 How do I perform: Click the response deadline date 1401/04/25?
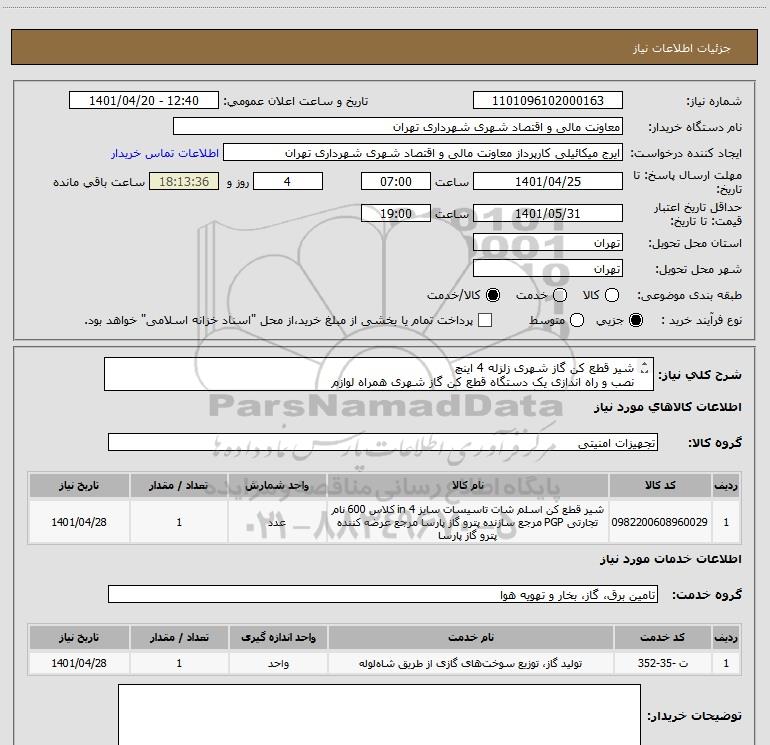point(548,181)
